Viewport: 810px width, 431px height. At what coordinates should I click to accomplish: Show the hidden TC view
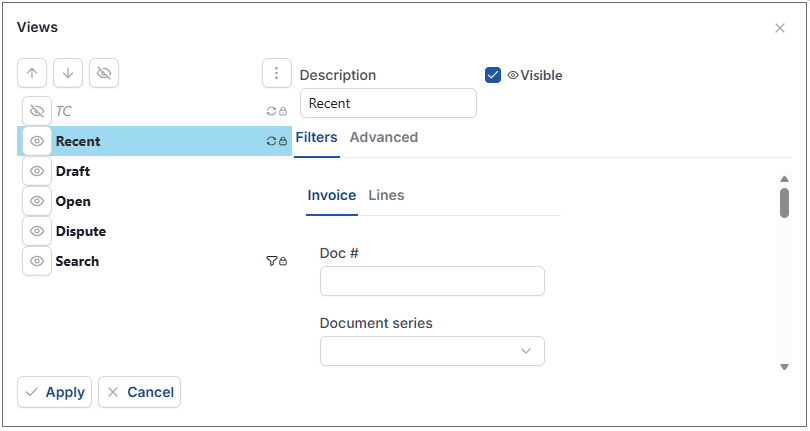coord(37,111)
